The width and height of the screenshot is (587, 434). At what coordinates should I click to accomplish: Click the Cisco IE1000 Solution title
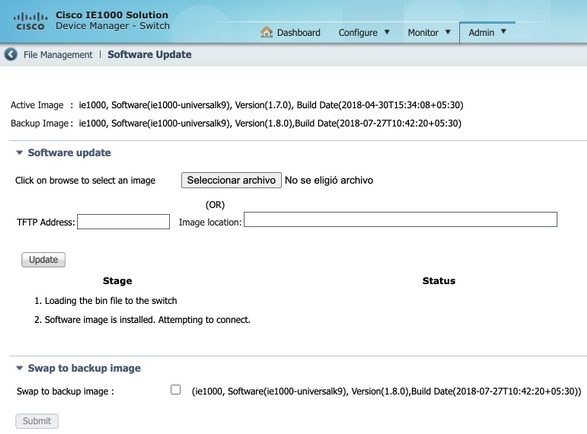(x=112, y=15)
